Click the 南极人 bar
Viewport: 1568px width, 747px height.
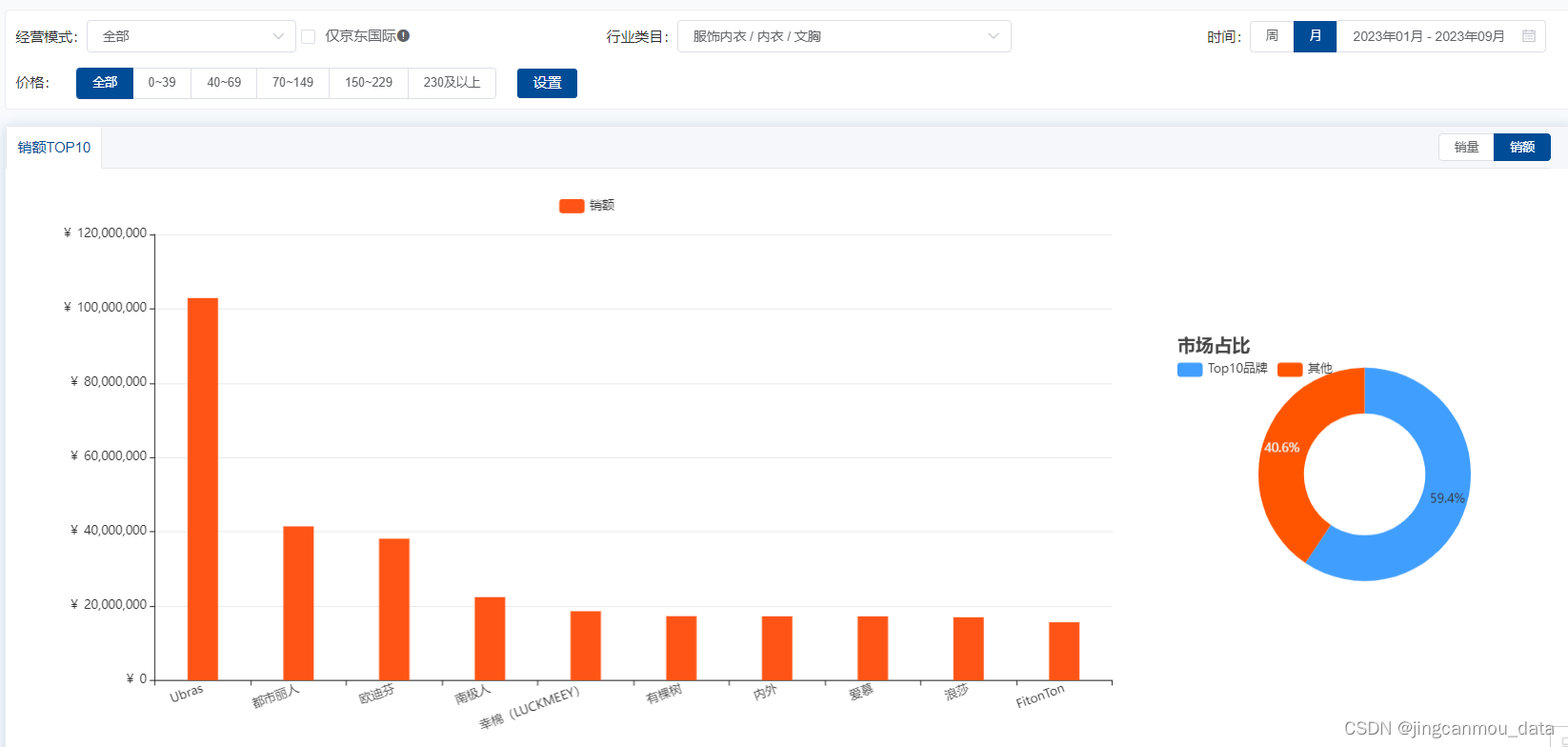tap(490, 638)
